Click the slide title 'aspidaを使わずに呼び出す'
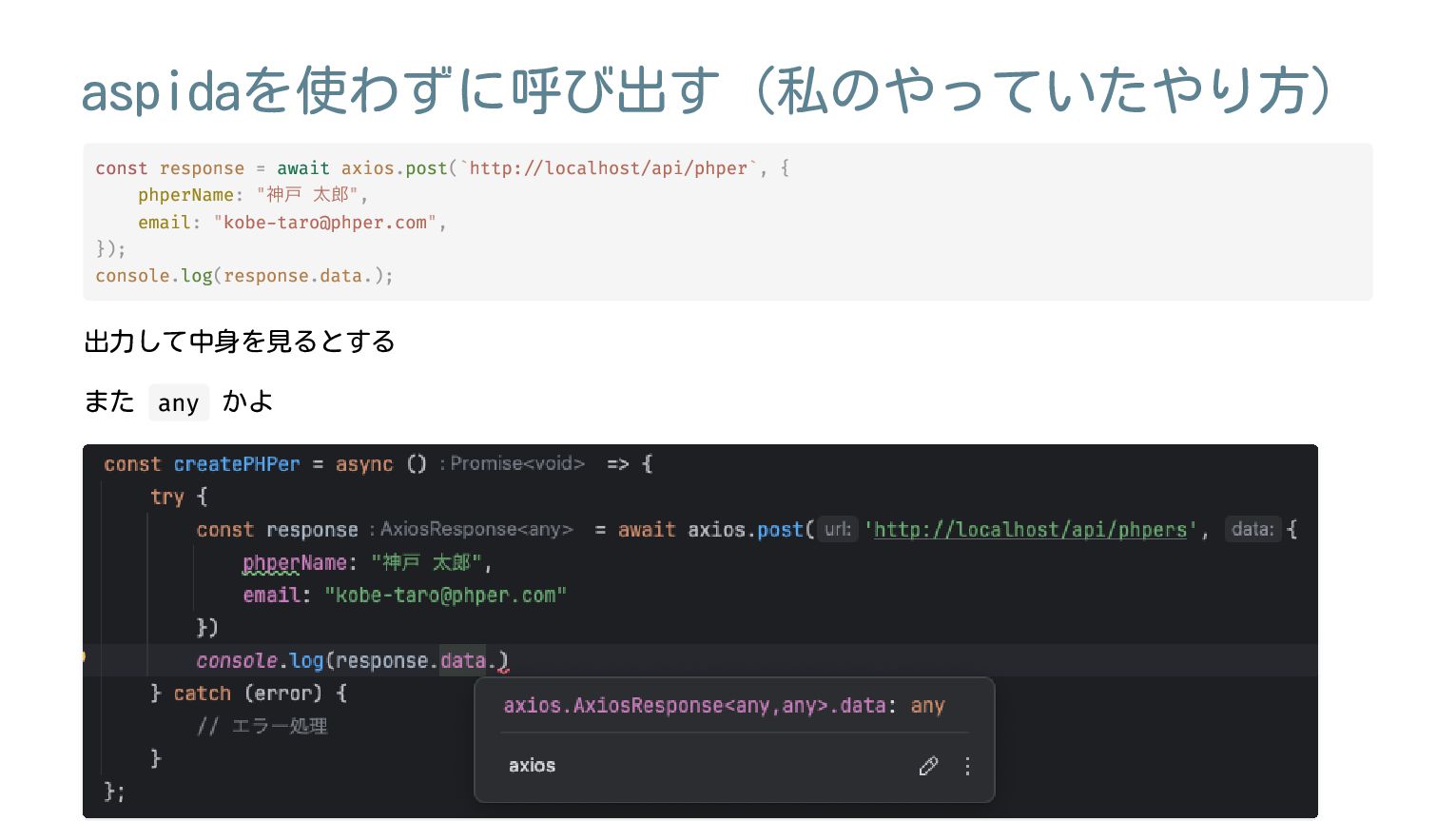This screenshot has height=821, width=1456. 400,90
